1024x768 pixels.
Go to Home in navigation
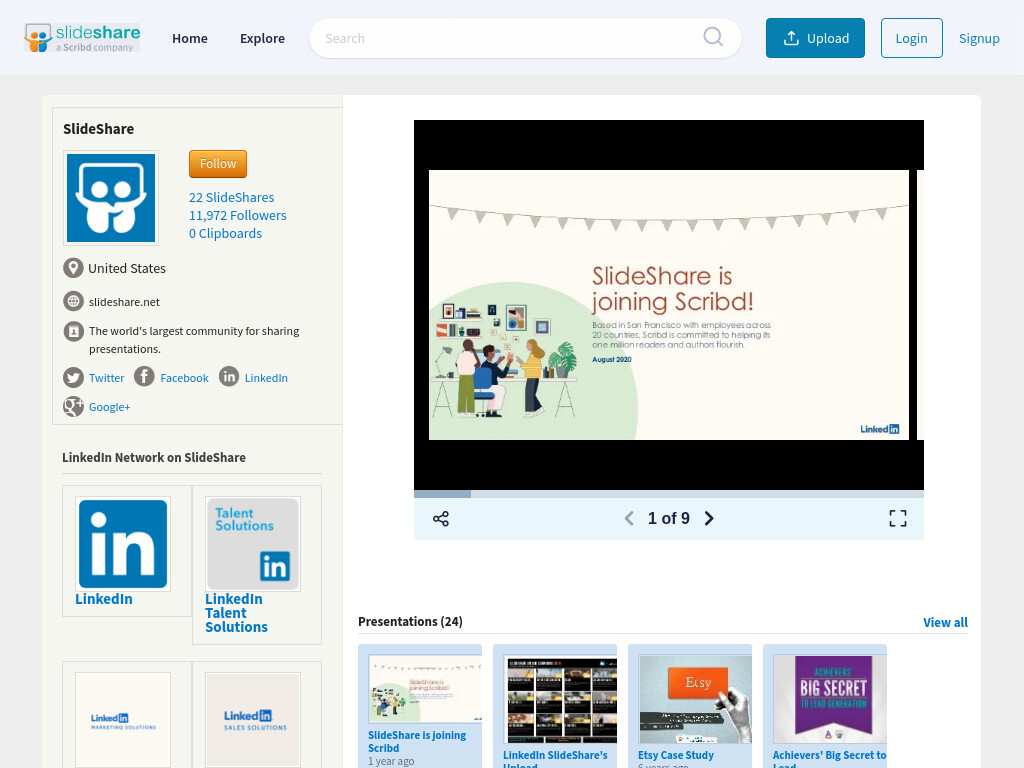pos(190,39)
